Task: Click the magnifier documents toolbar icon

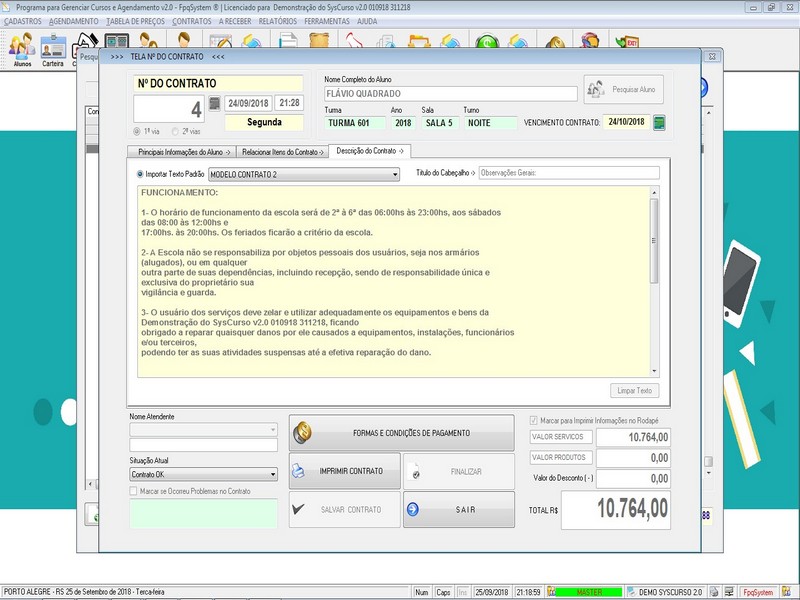Action: 386,42
